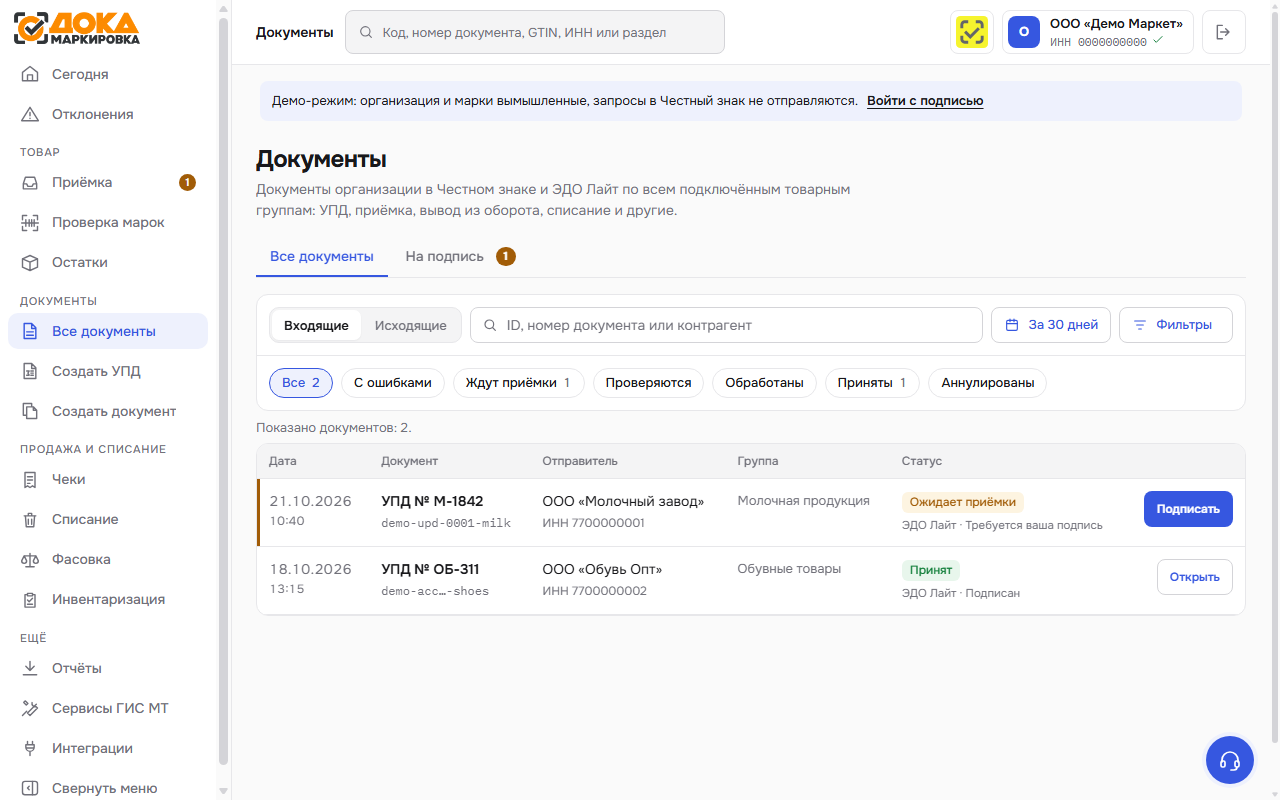
Task: Open Инвентаризация menu entry
Action: pyautogui.click(x=108, y=599)
